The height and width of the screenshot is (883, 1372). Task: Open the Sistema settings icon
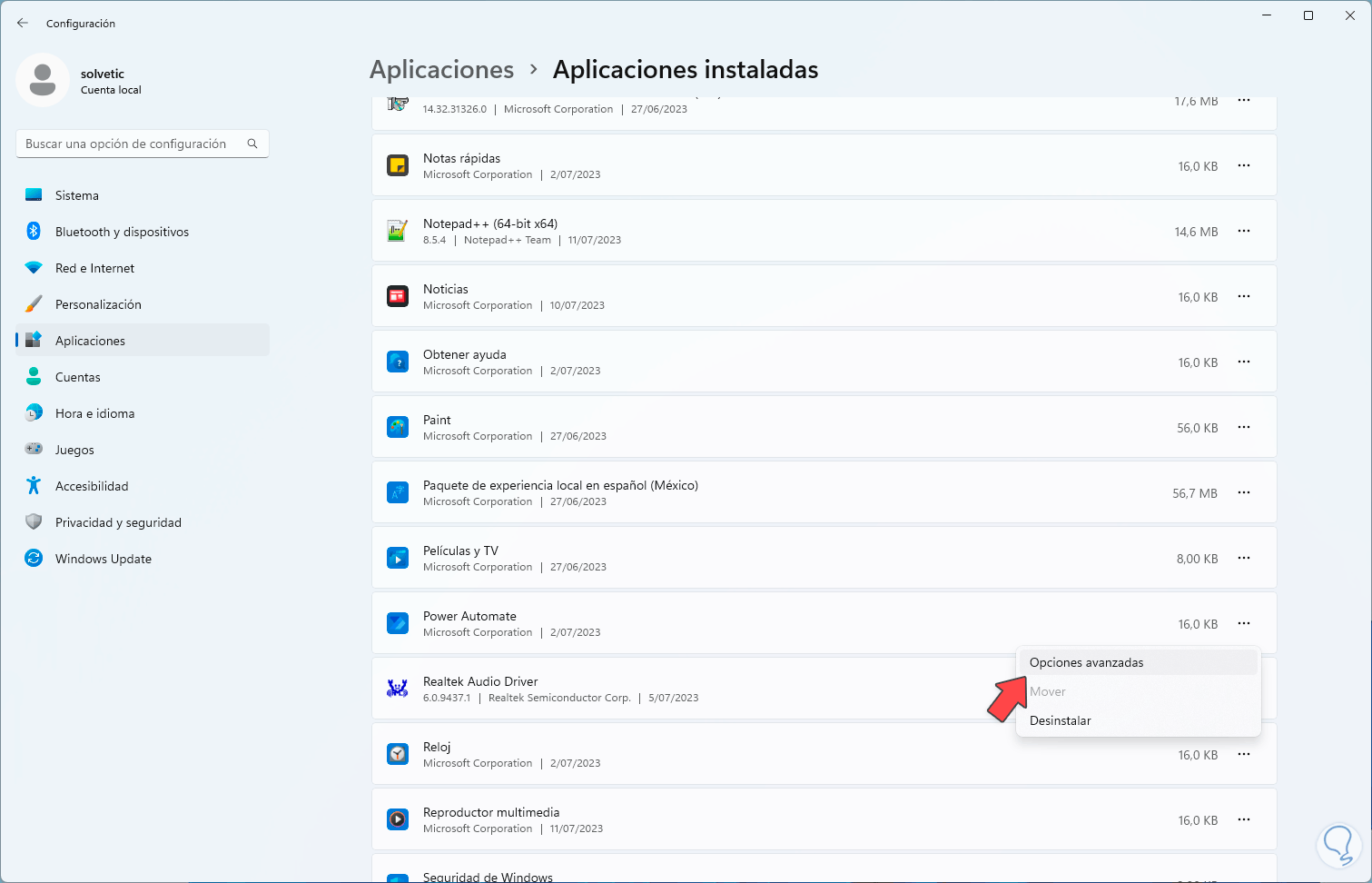click(x=34, y=195)
